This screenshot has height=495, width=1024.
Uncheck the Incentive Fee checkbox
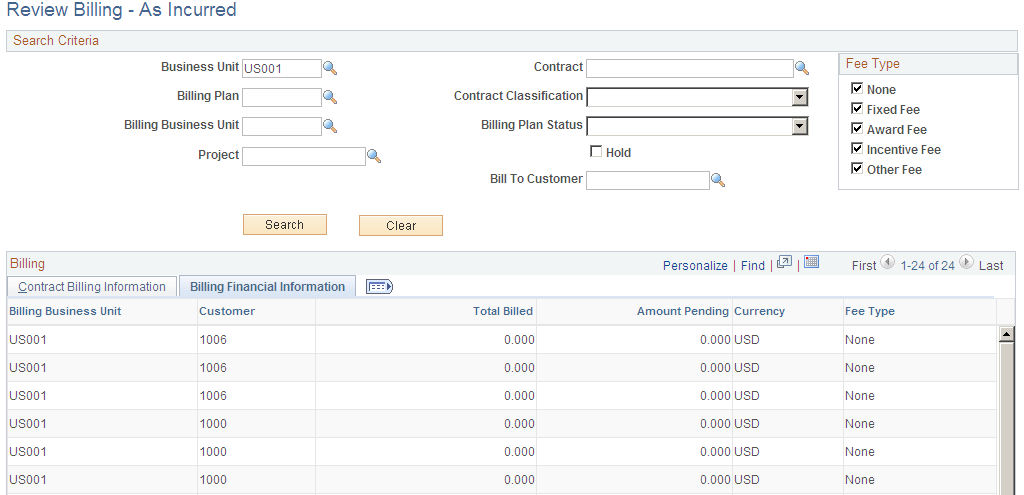[x=857, y=148]
